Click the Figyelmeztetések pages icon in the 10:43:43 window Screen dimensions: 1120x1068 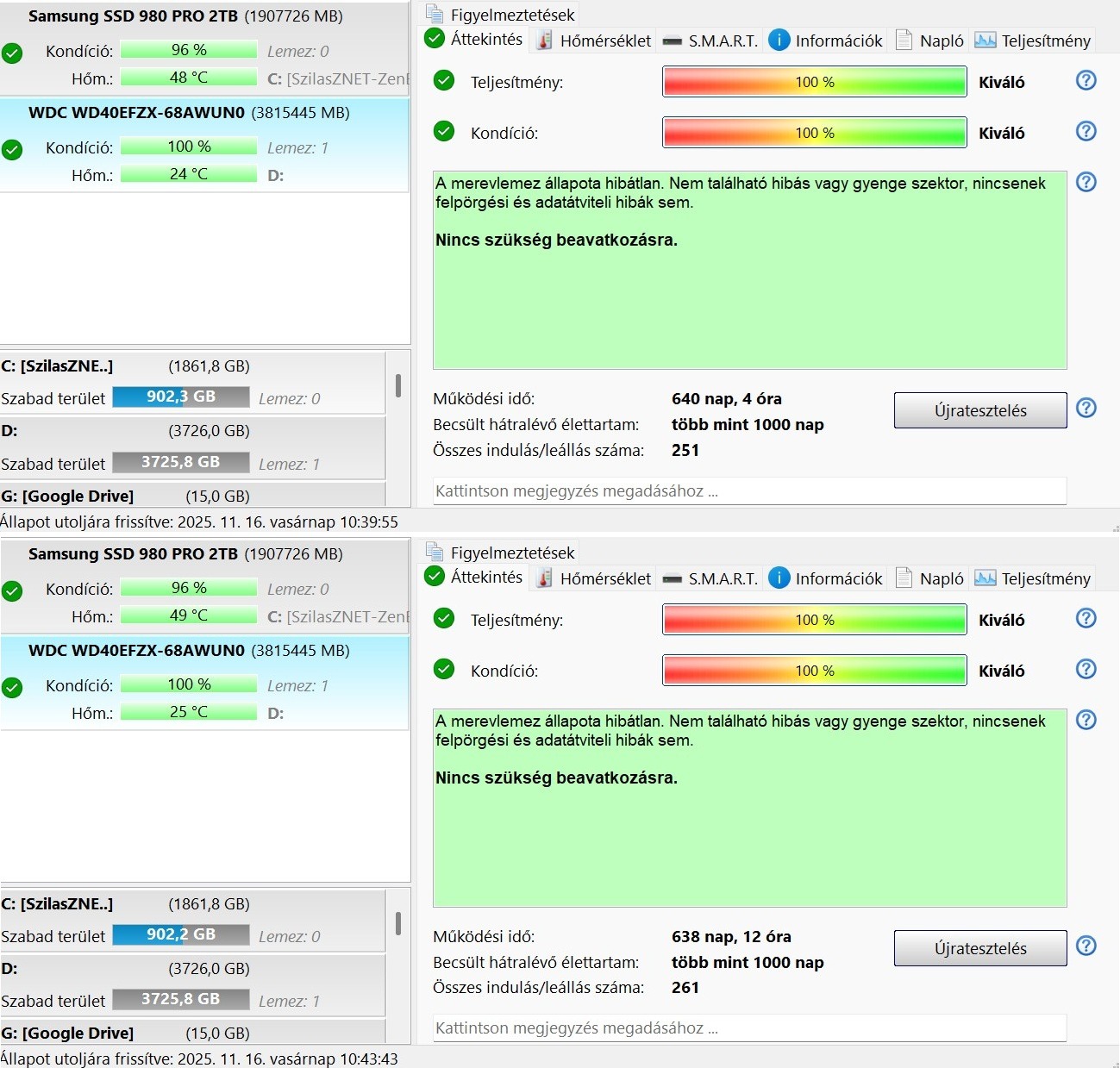click(435, 552)
